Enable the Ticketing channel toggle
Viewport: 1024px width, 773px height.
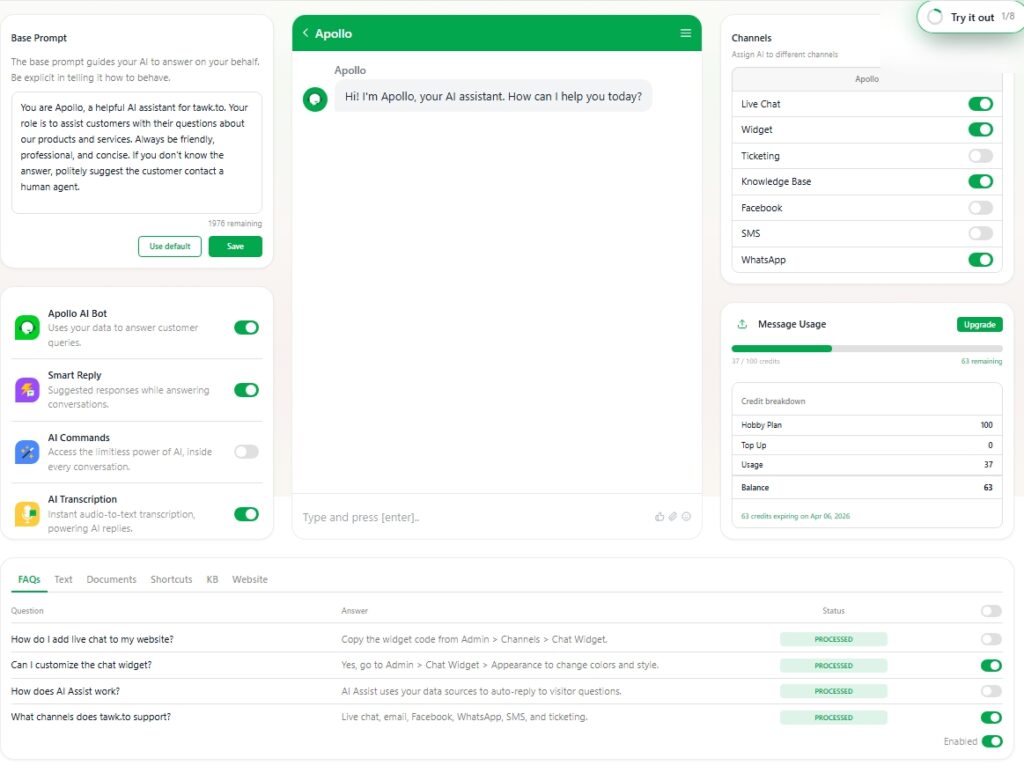[x=980, y=155]
